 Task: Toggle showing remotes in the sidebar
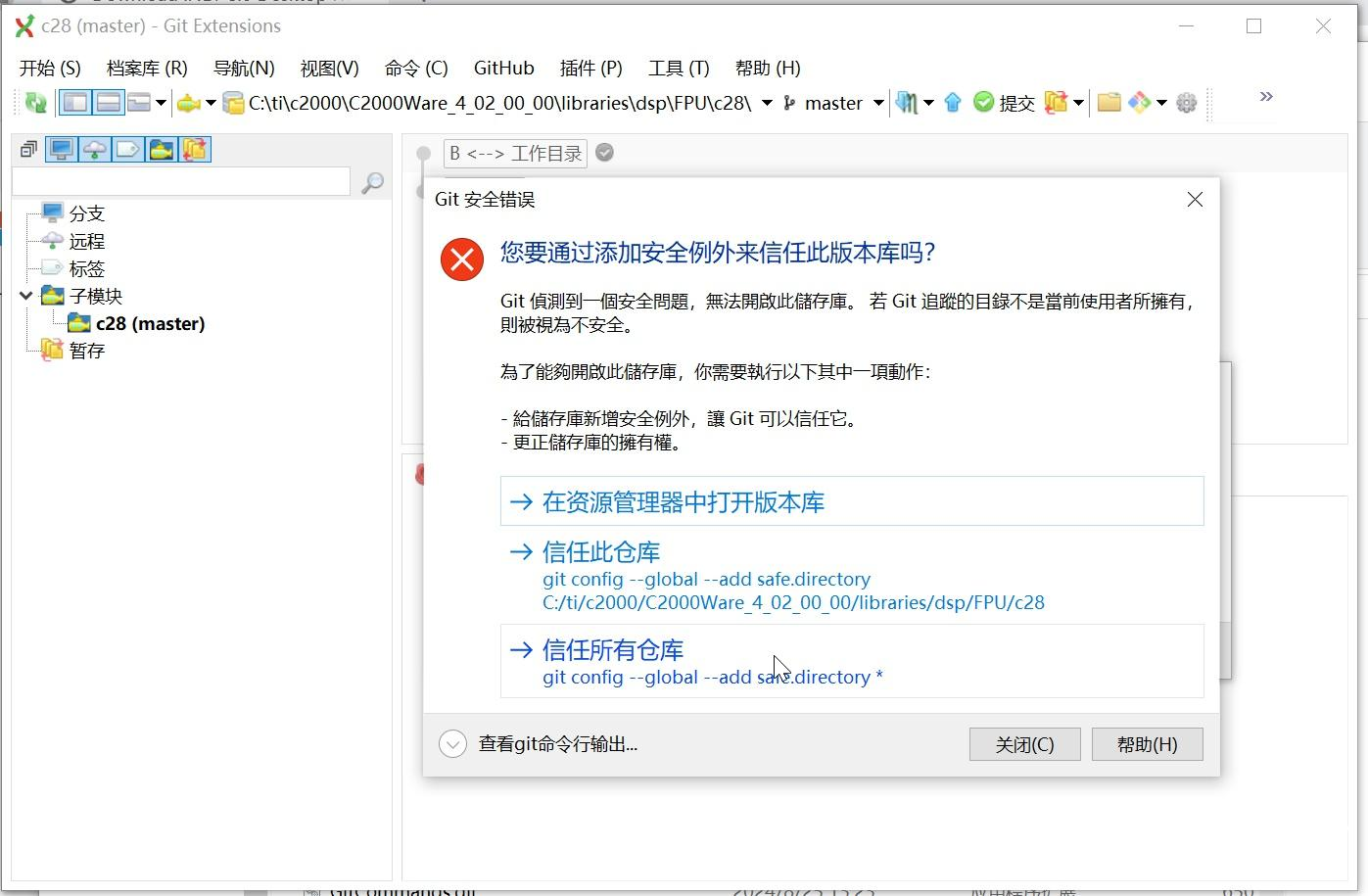[95, 150]
